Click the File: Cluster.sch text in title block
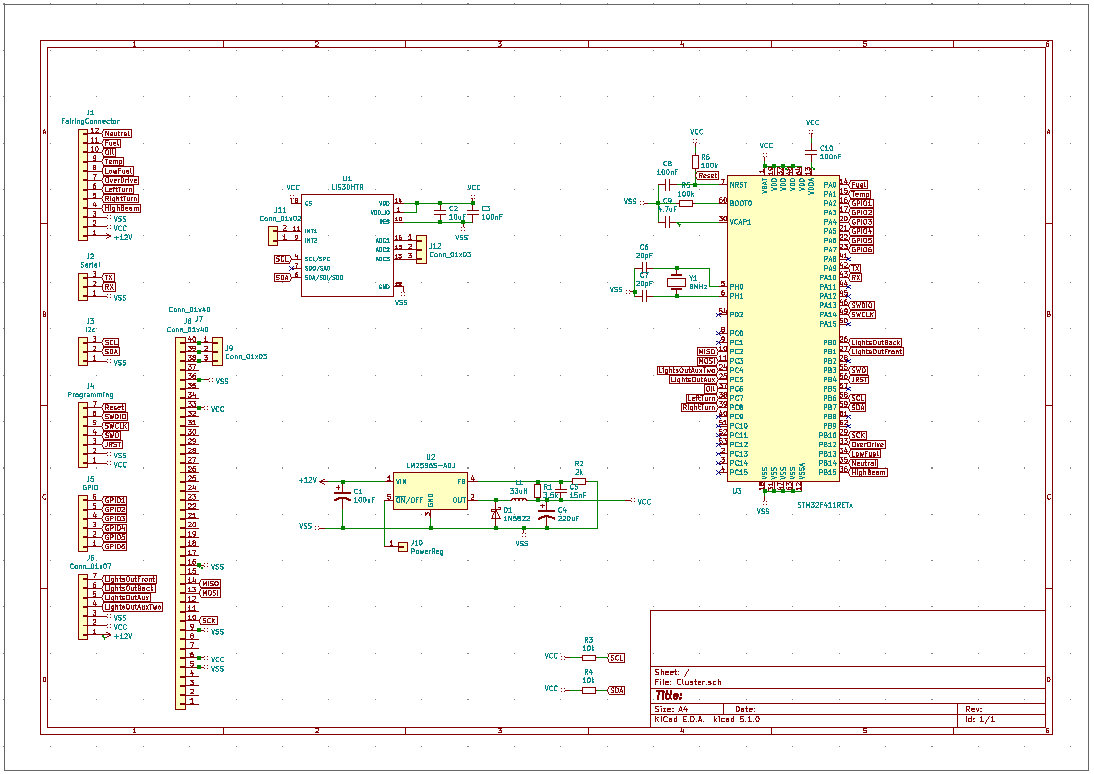 coord(687,683)
